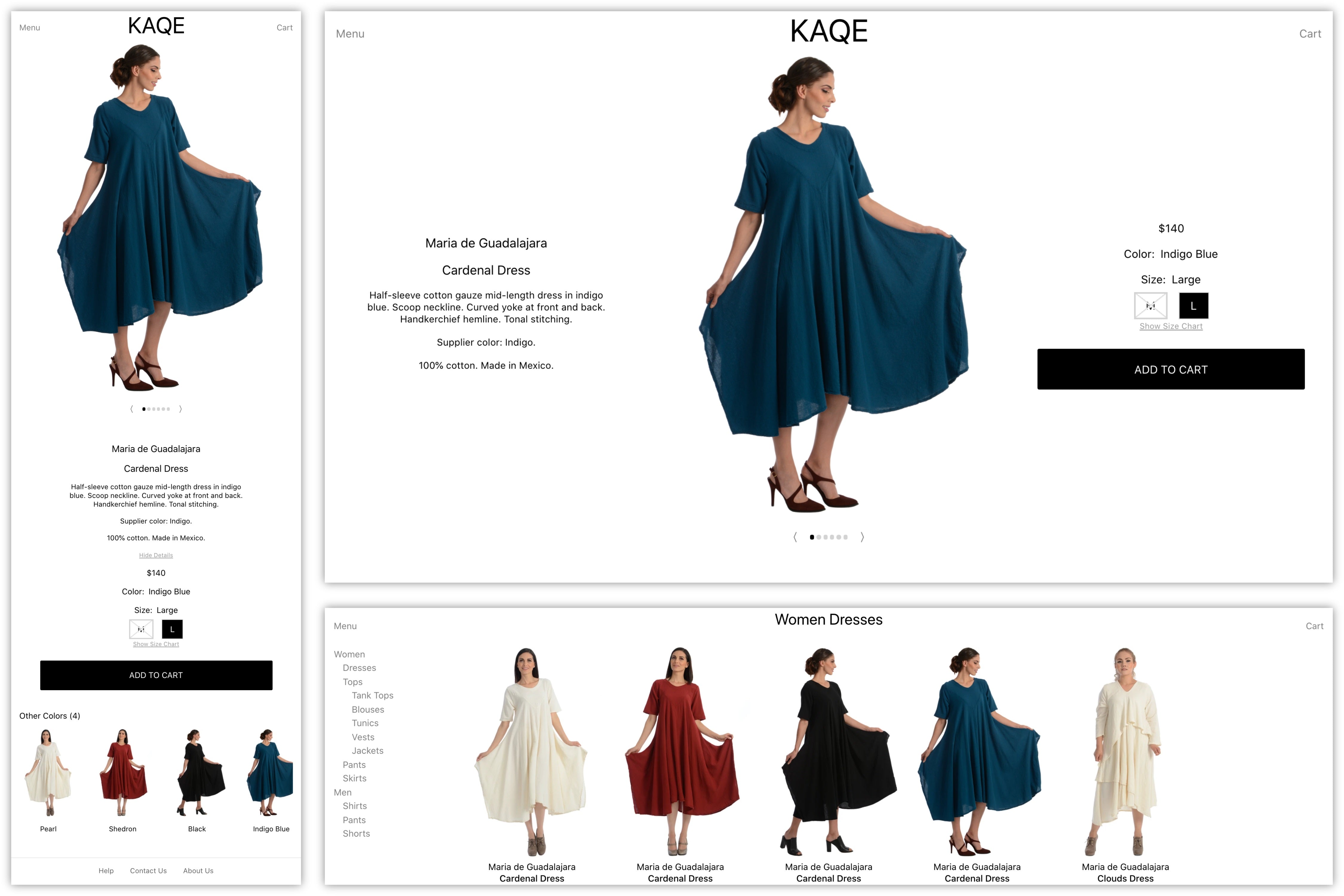Image resolution: width=1344 pixels, height=896 pixels.
Task: Click next image arrow in mobile carousel
Action: pos(181,409)
